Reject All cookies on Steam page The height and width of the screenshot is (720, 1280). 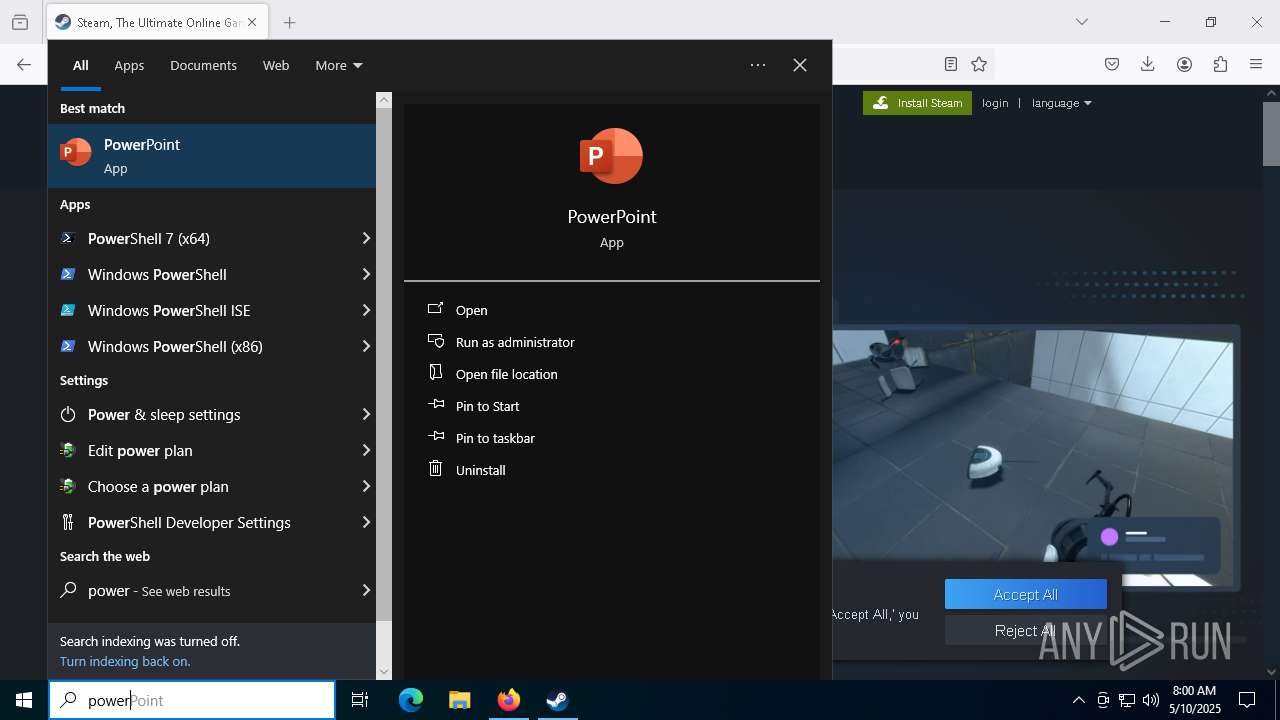coord(1026,630)
